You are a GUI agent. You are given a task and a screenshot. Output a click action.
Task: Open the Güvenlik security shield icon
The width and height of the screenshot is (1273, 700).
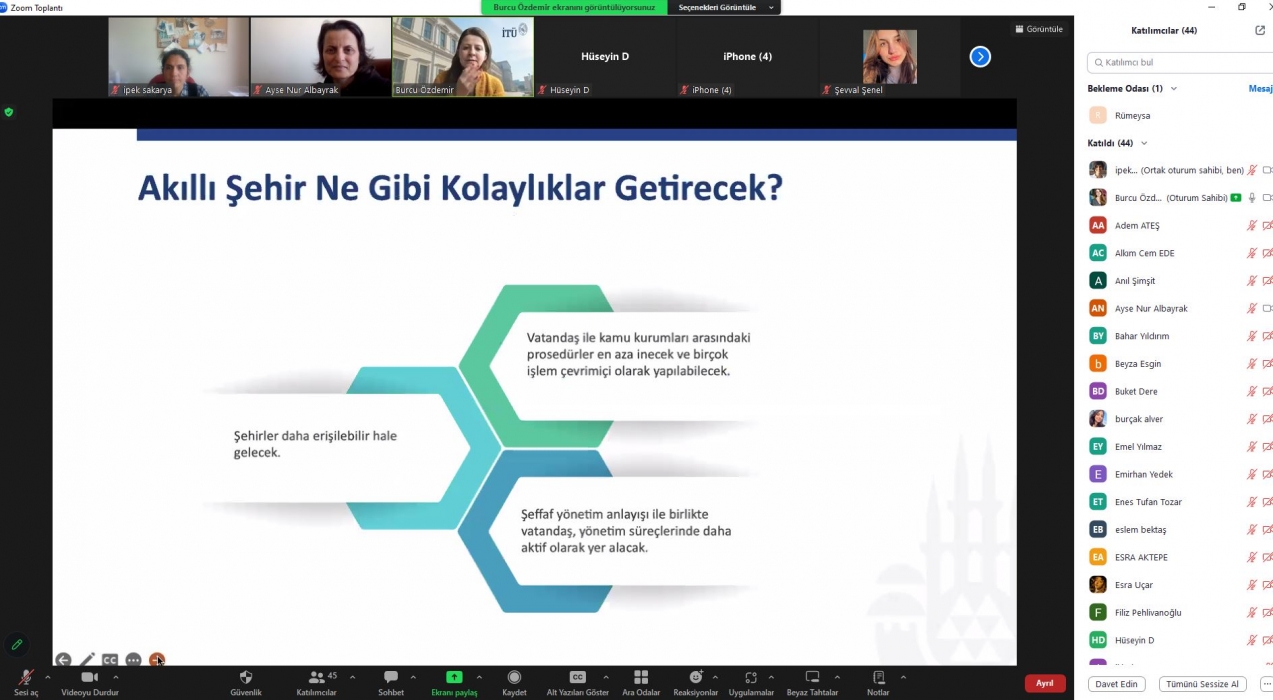[246, 678]
